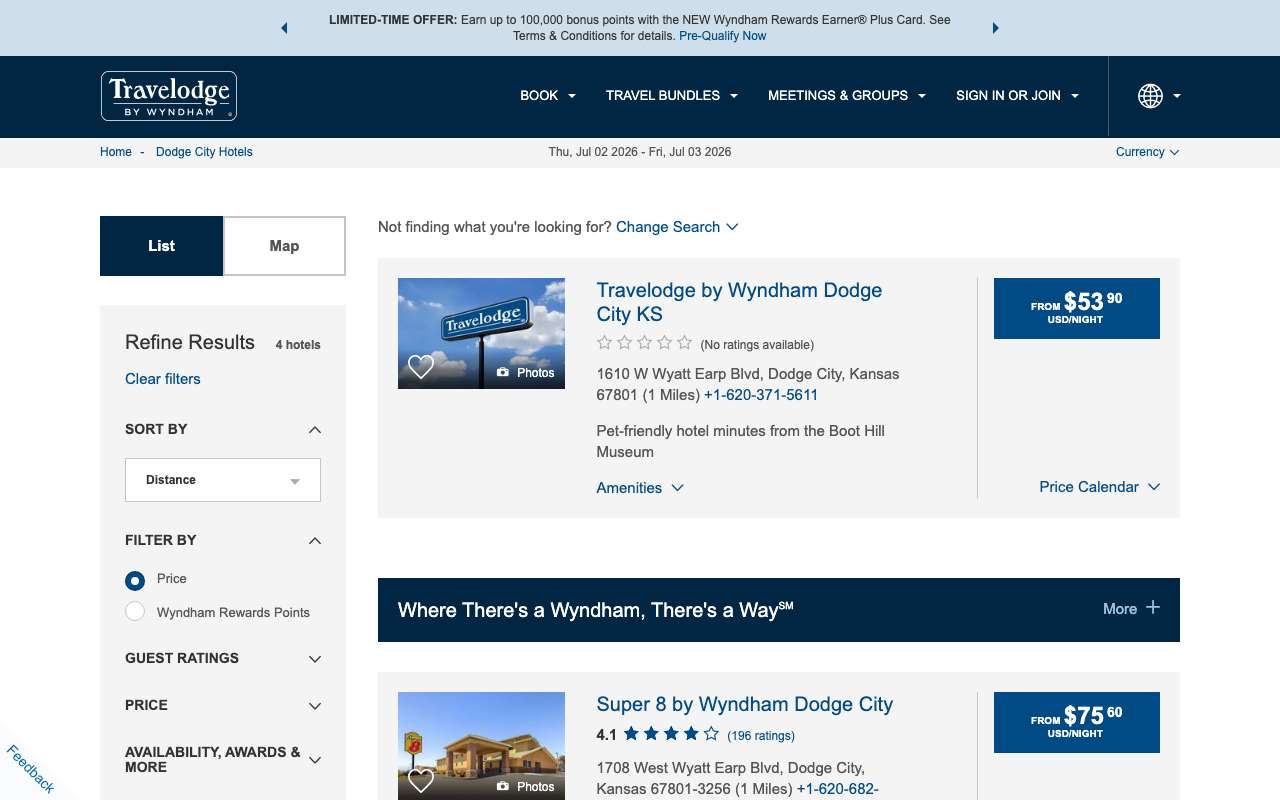
Task: Open the Currency dropdown
Action: pyautogui.click(x=1148, y=152)
